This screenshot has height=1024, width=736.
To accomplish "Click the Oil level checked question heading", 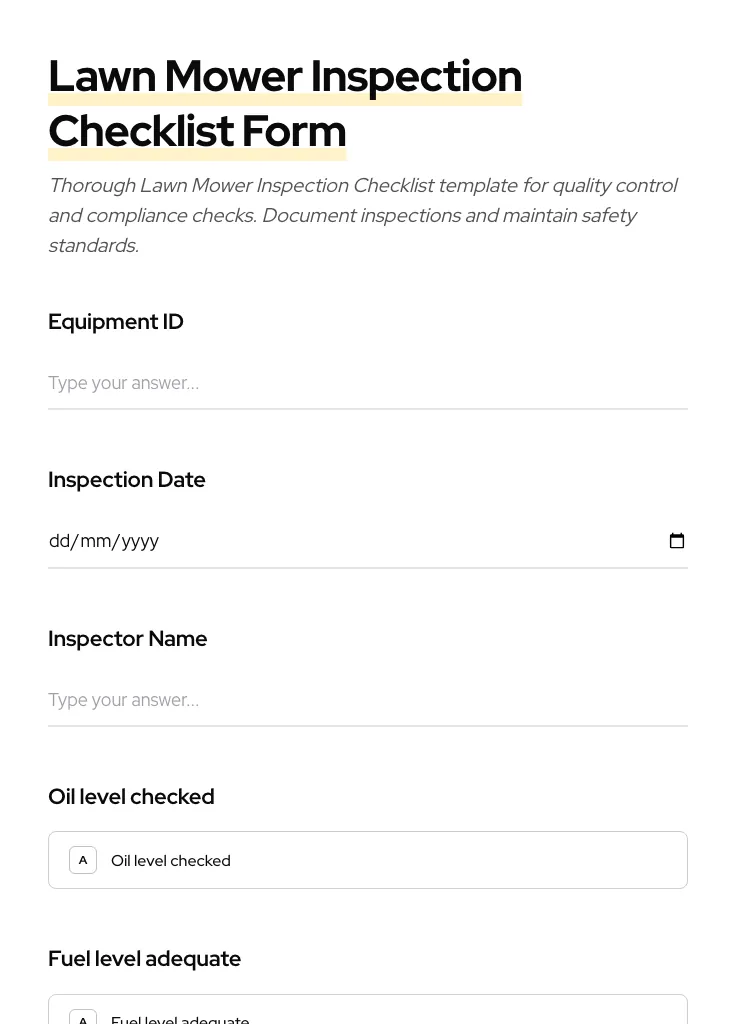I will click(131, 796).
